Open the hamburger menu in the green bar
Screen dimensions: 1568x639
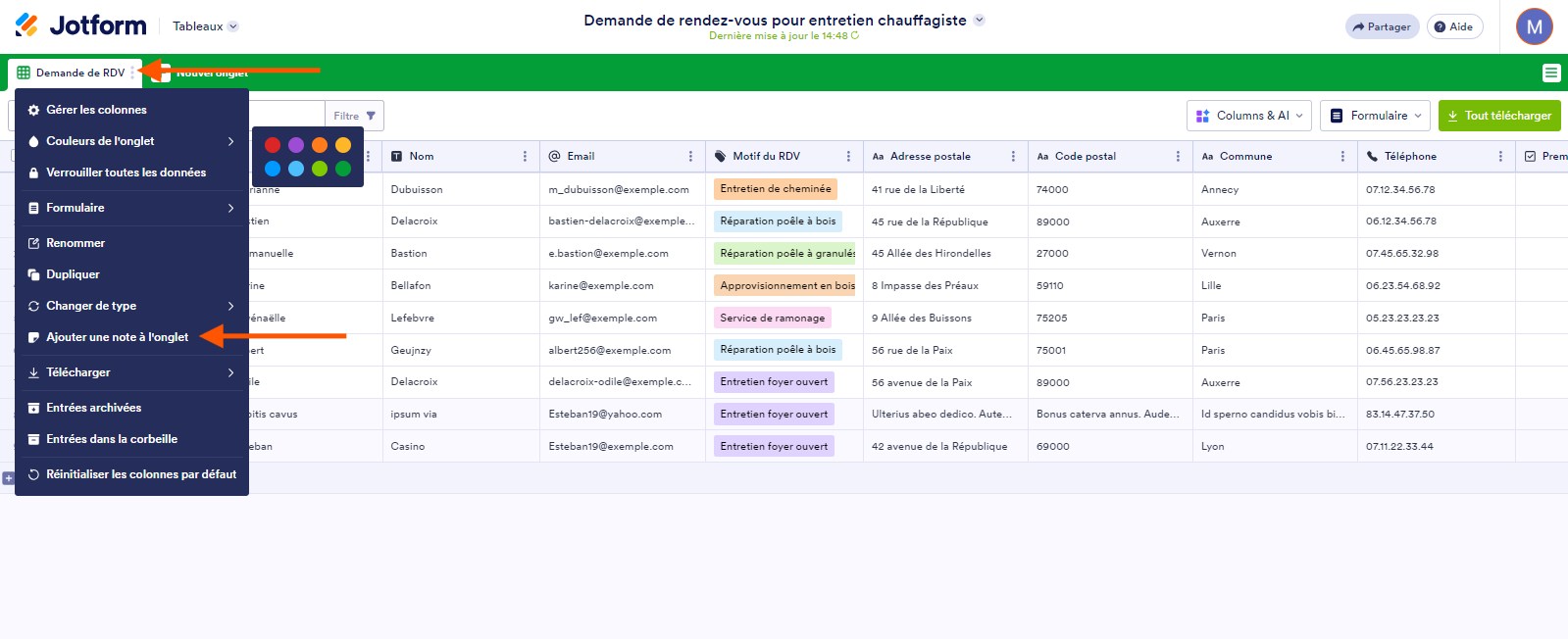click(1550, 73)
